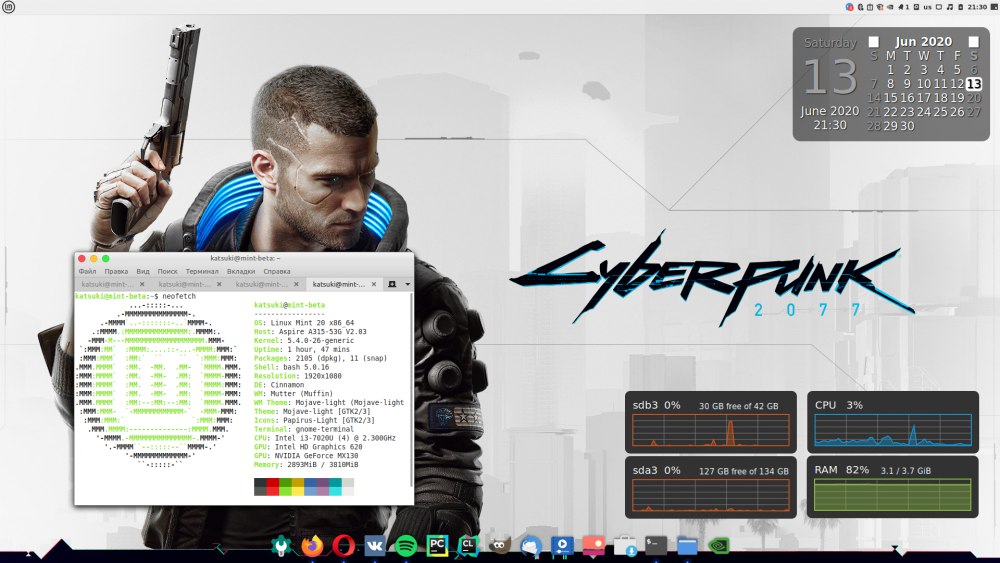Image resolution: width=1000 pixels, height=563 pixels.
Task: Open the blue media player dock icon
Action: click(x=562, y=546)
